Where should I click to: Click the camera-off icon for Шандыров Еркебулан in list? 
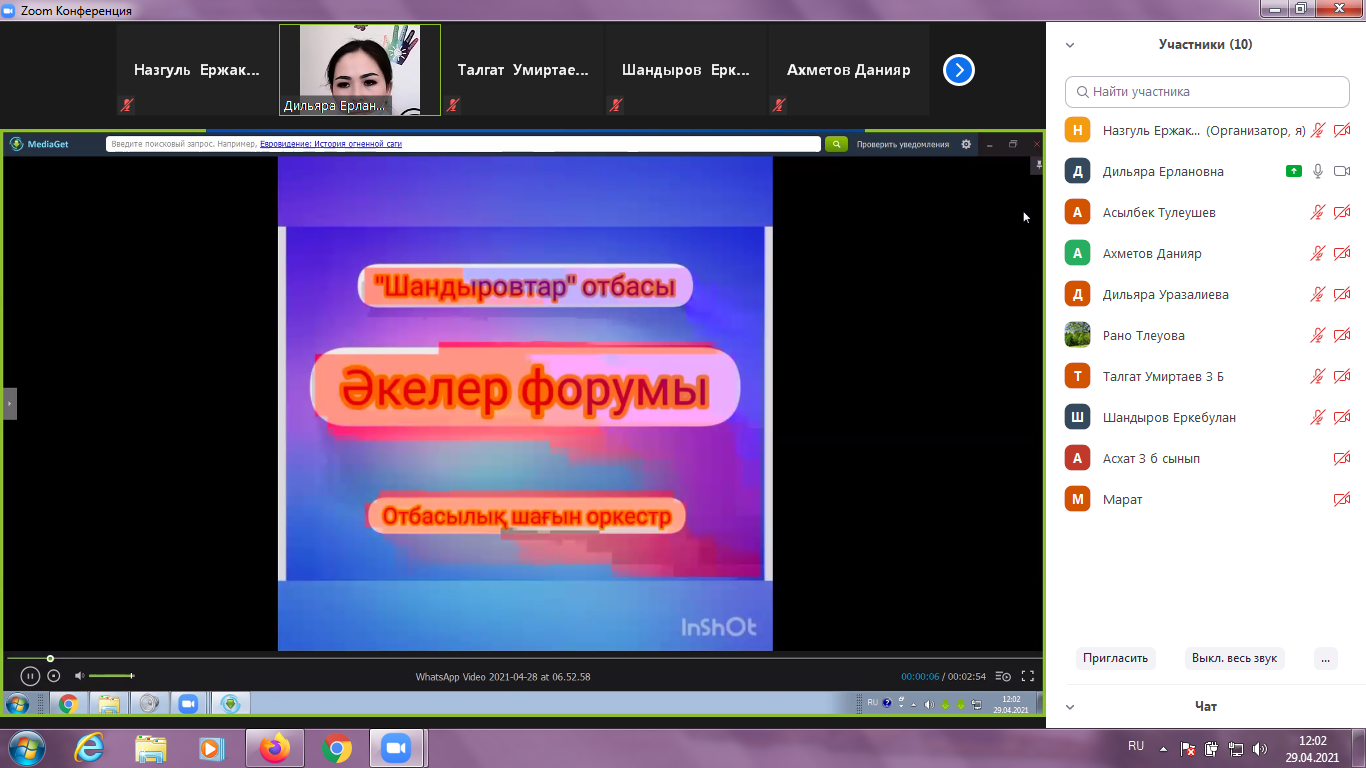1342,417
